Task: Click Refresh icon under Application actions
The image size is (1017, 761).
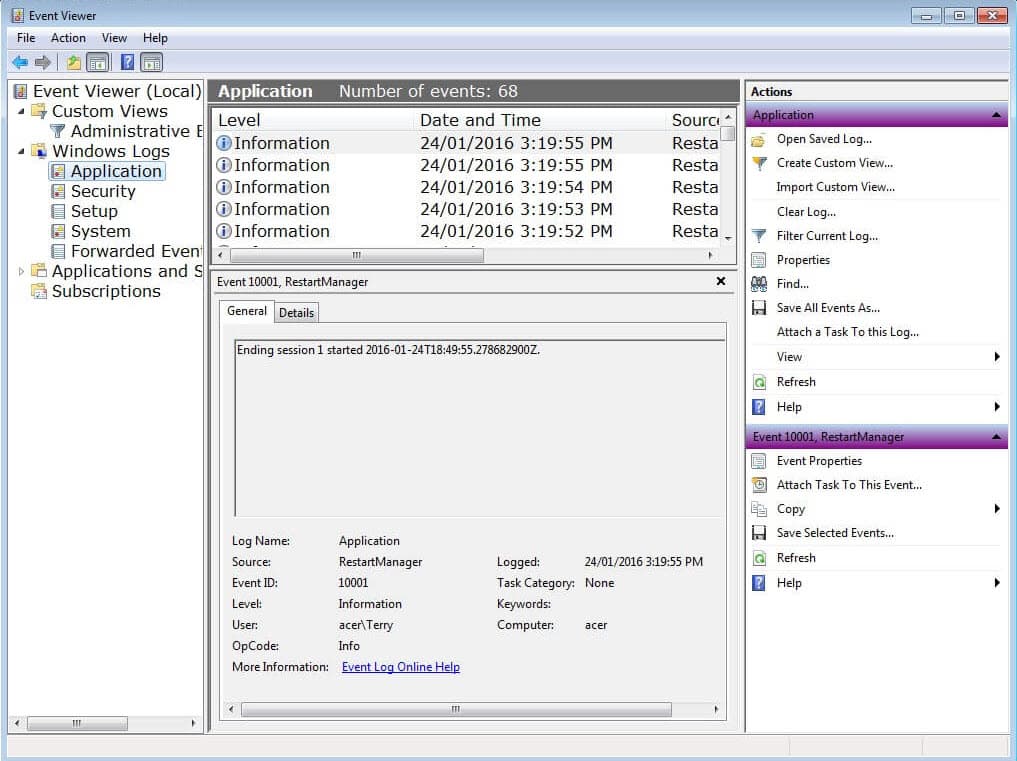Action: tap(759, 381)
